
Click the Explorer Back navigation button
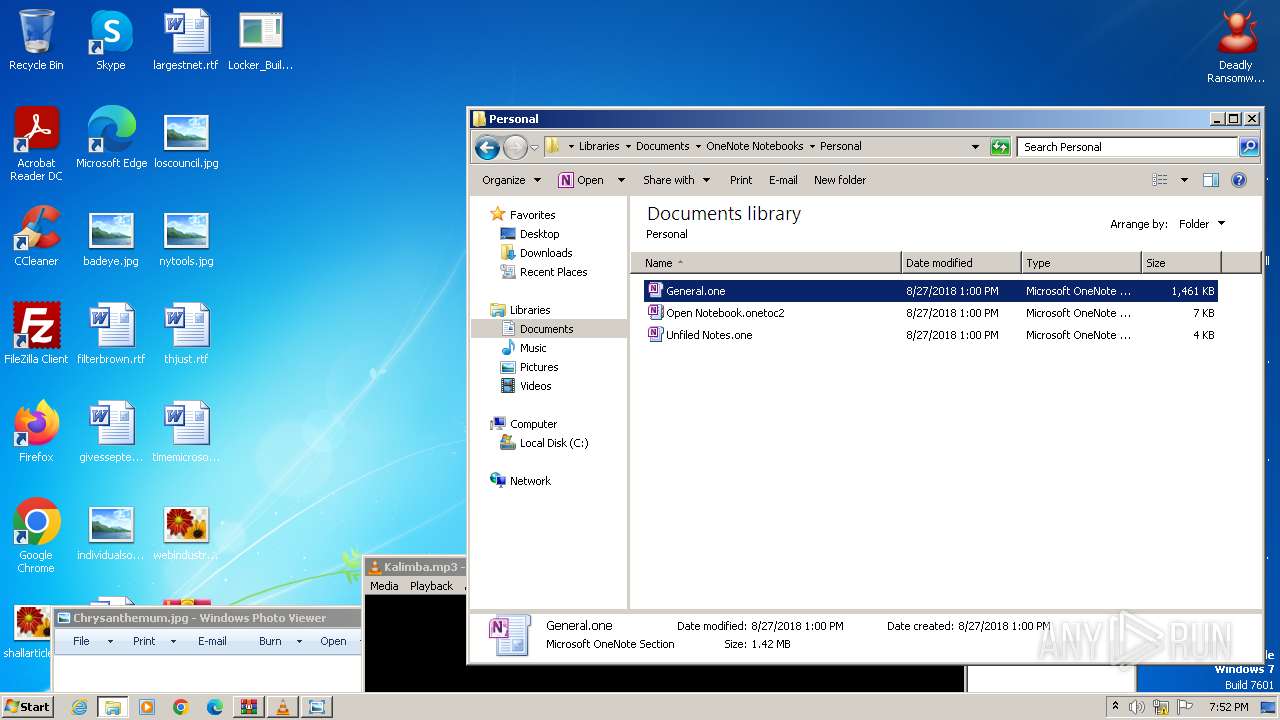[487, 147]
